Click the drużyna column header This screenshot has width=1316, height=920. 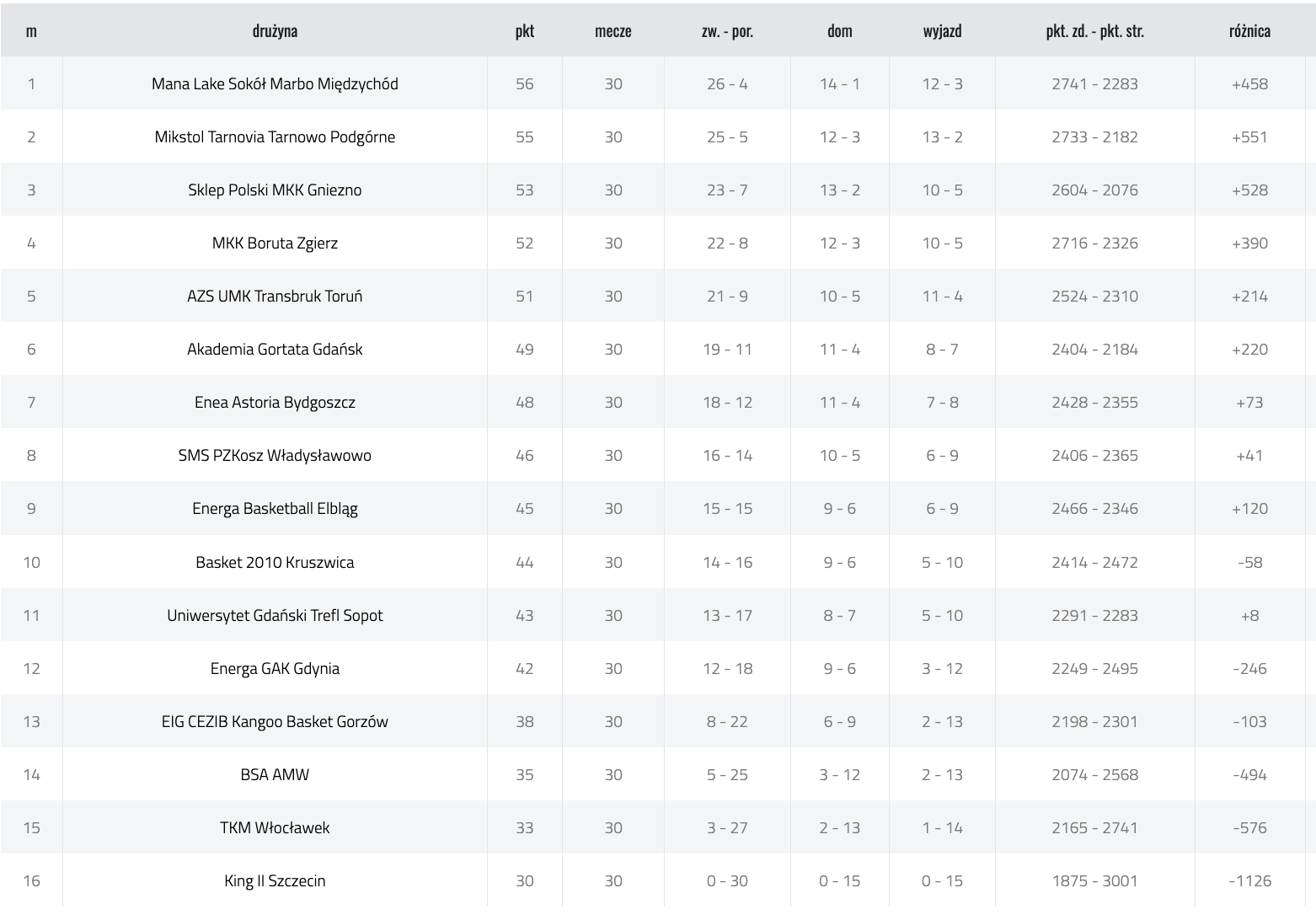275,31
